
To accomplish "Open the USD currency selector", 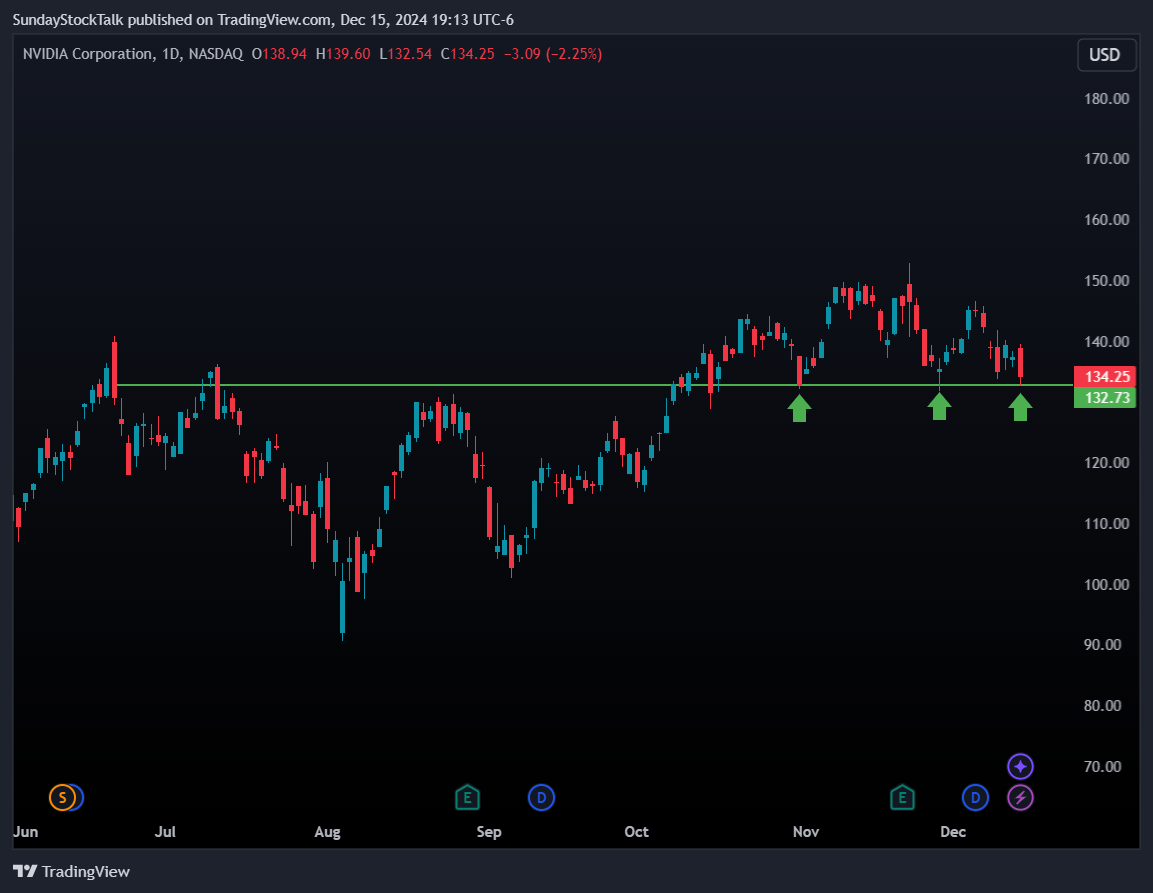I will [1106, 55].
